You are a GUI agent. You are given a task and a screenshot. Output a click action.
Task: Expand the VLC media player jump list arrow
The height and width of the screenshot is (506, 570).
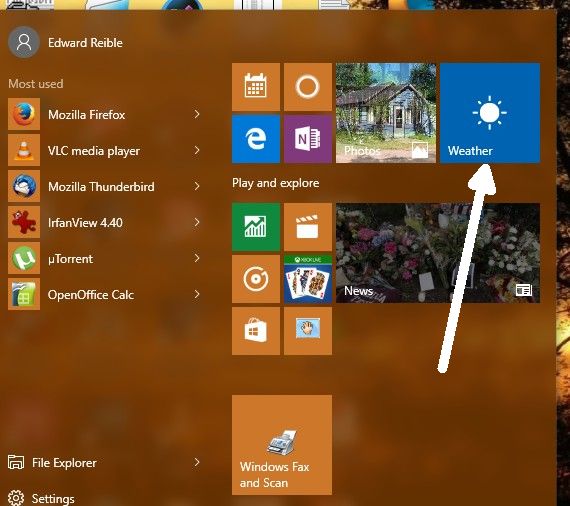[197, 150]
